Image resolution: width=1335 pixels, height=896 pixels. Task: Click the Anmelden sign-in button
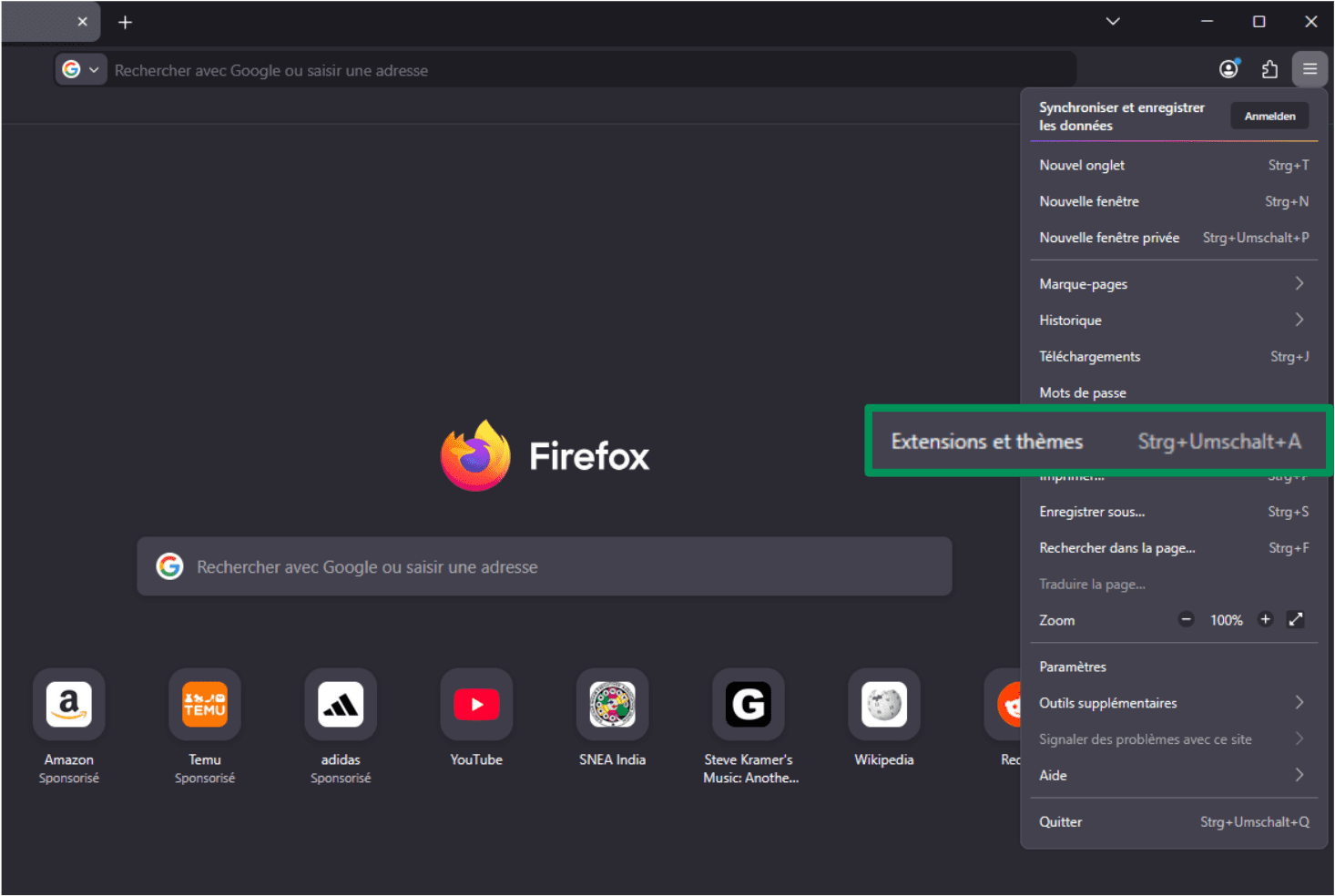pos(1269,116)
